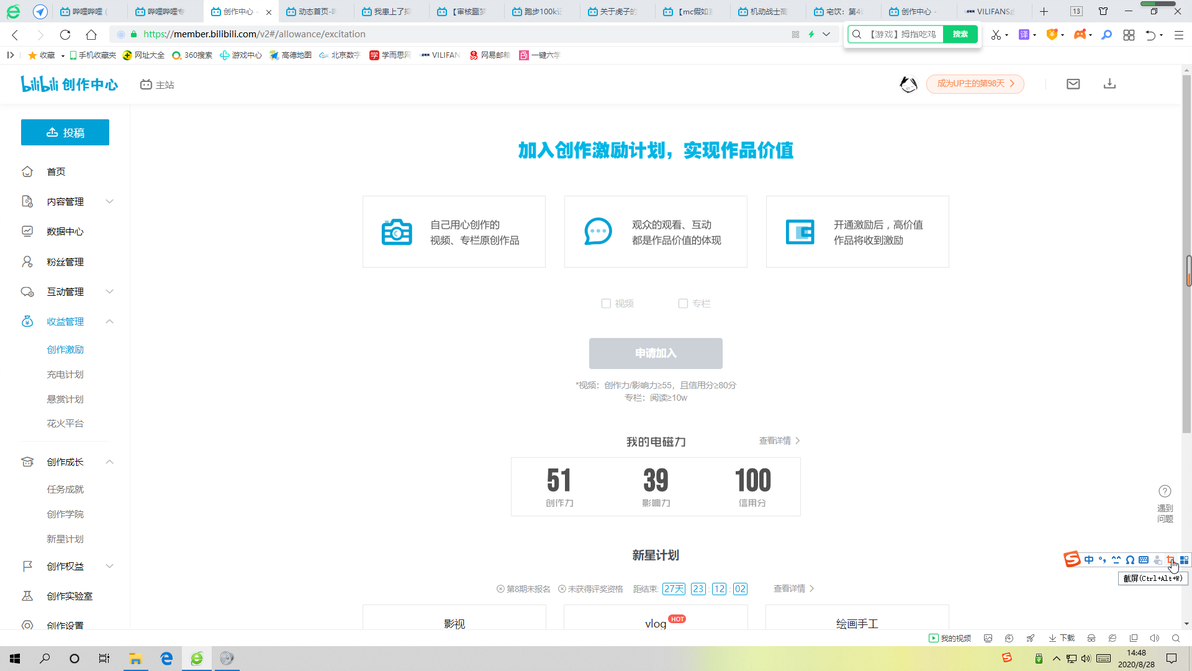Image resolution: width=1192 pixels, height=671 pixels.
Task: Collapse the 收益管理 sidebar section
Action: (65, 321)
